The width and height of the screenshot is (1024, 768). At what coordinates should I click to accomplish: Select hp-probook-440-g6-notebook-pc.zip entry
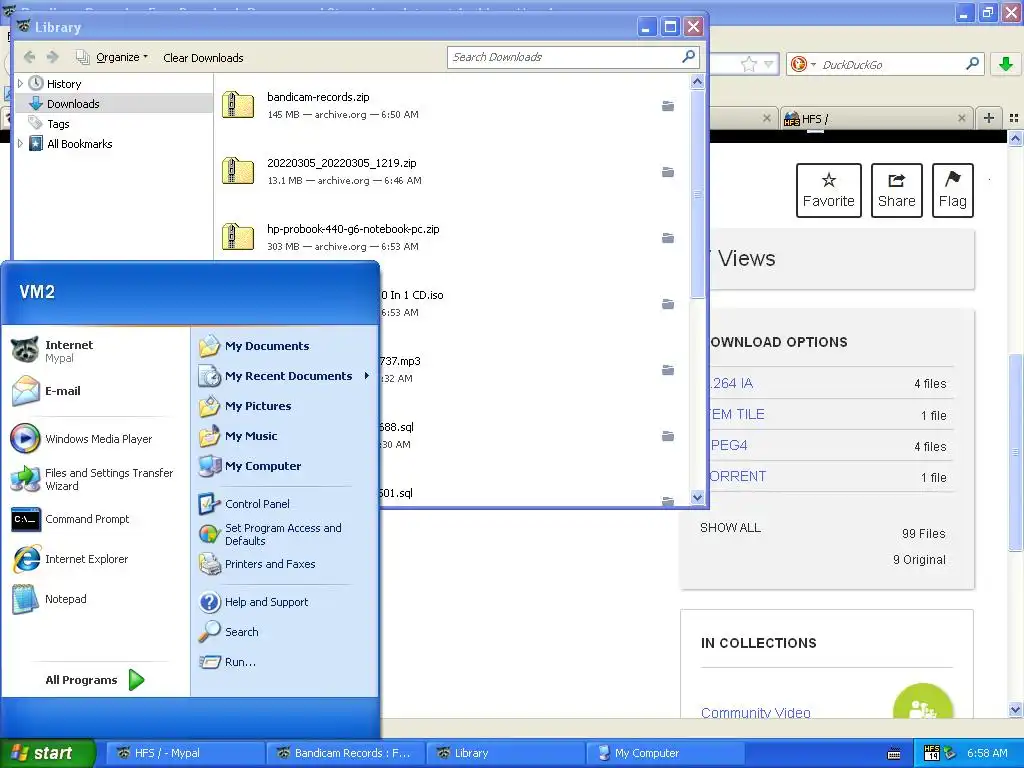pyautogui.click(x=451, y=238)
